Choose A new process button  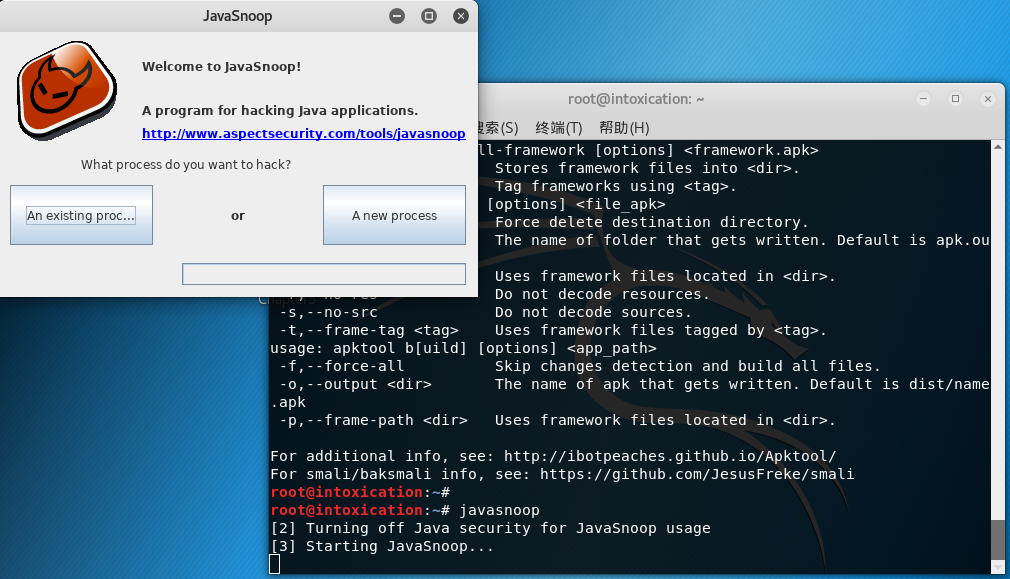point(394,215)
